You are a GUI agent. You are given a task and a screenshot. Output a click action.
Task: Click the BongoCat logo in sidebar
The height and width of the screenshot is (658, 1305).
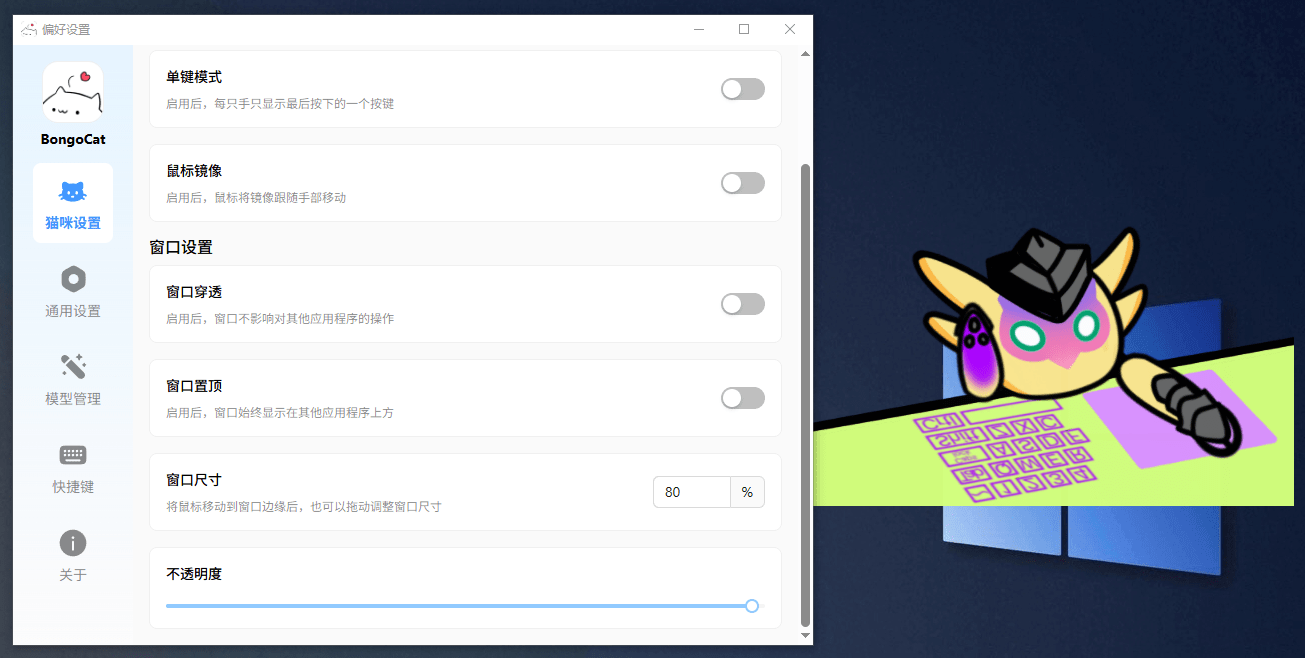click(73, 92)
